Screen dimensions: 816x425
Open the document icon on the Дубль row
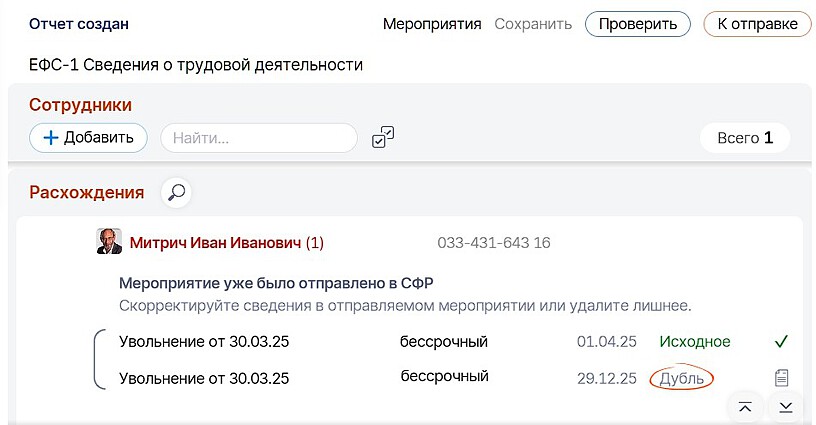point(782,378)
